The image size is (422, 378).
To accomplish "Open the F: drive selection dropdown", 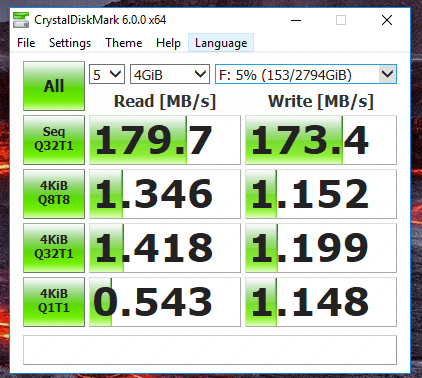I will click(306, 74).
